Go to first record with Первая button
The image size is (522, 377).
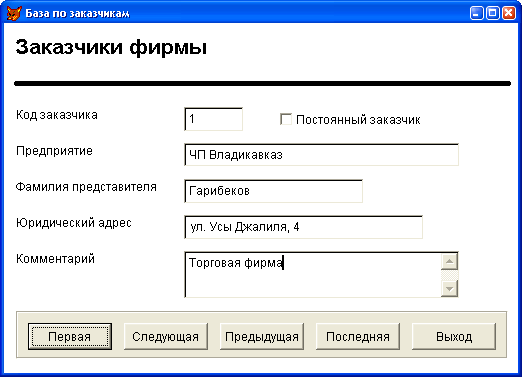click(x=70, y=336)
